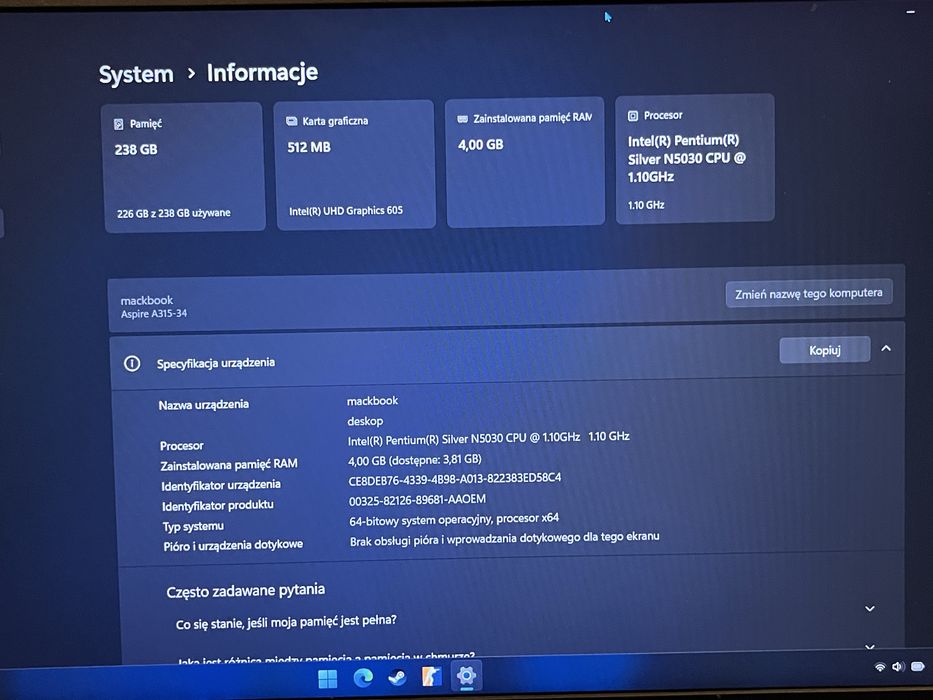Select product ID '00325-82126-89681-AAOEM'
933x700 pixels.
tap(417, 500)
